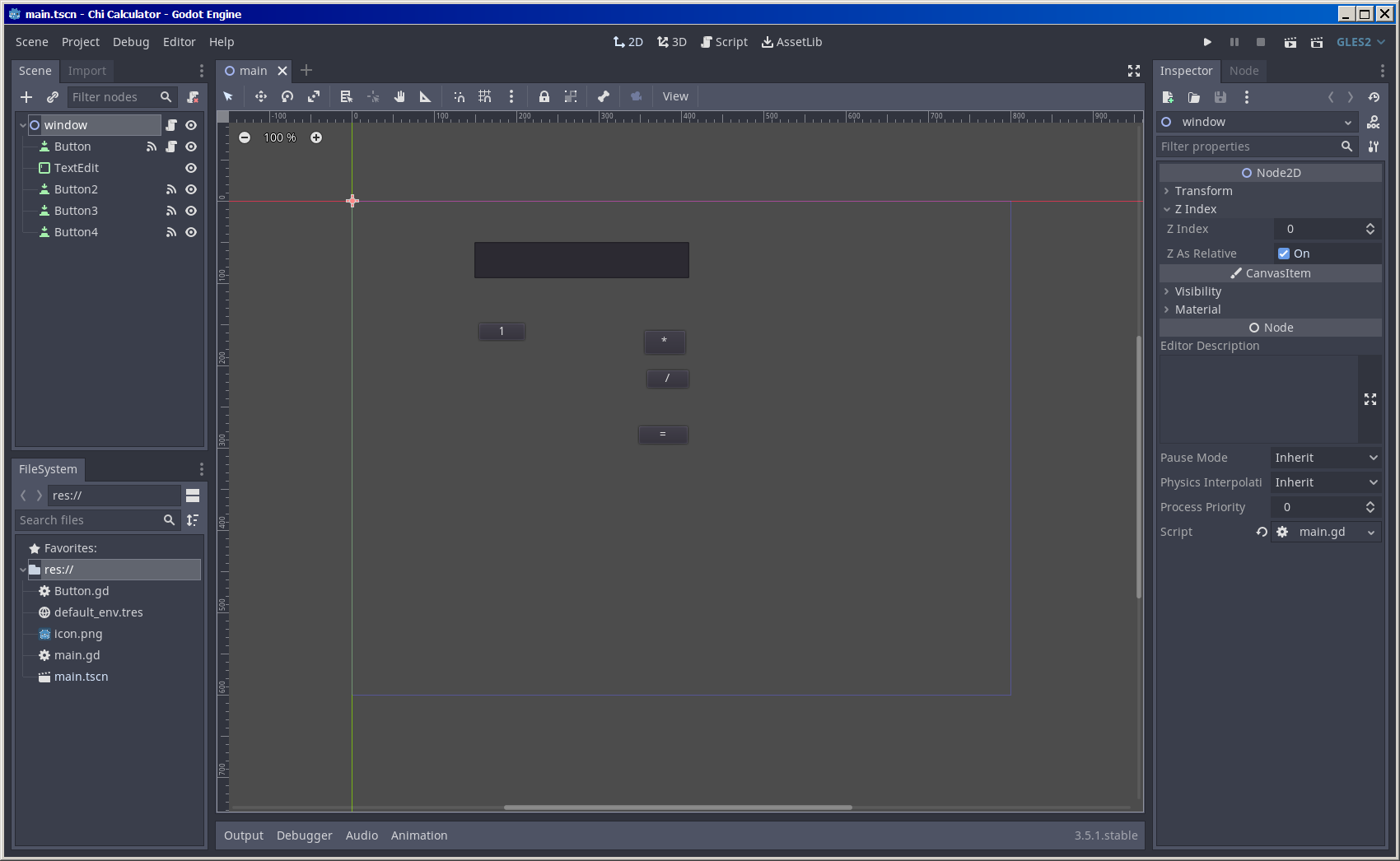Screen dimensions: 1400x861
Task: Switch to the Script workspace
Action: (724, 42)
